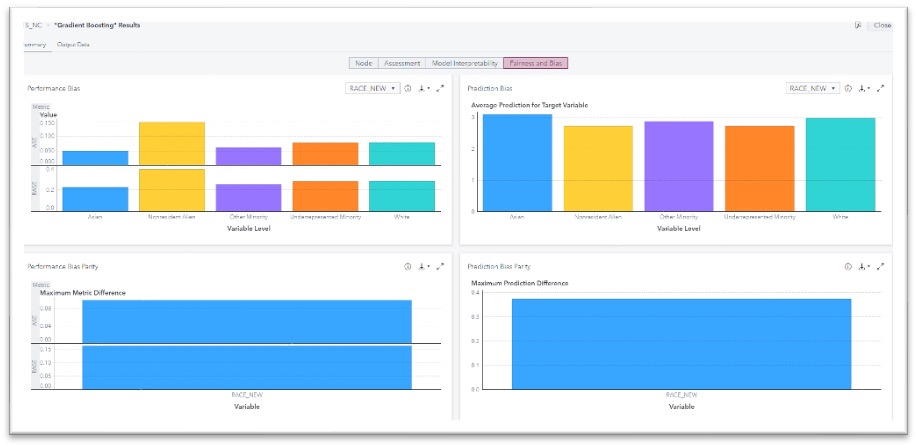Click RACE_NEW axis label in Performance Bias Parity
The height and width of the screenshot is (445, 916).
tap(247, 394)
